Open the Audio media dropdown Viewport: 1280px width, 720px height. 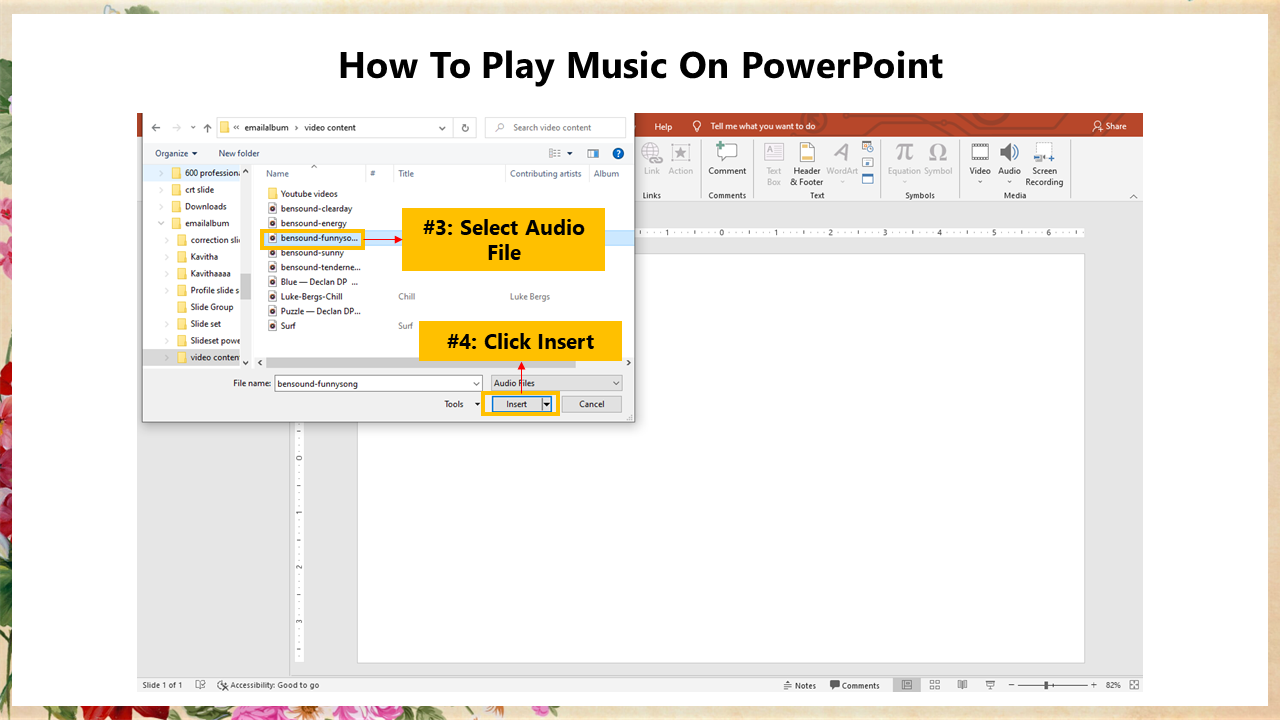pos(1010,164)
